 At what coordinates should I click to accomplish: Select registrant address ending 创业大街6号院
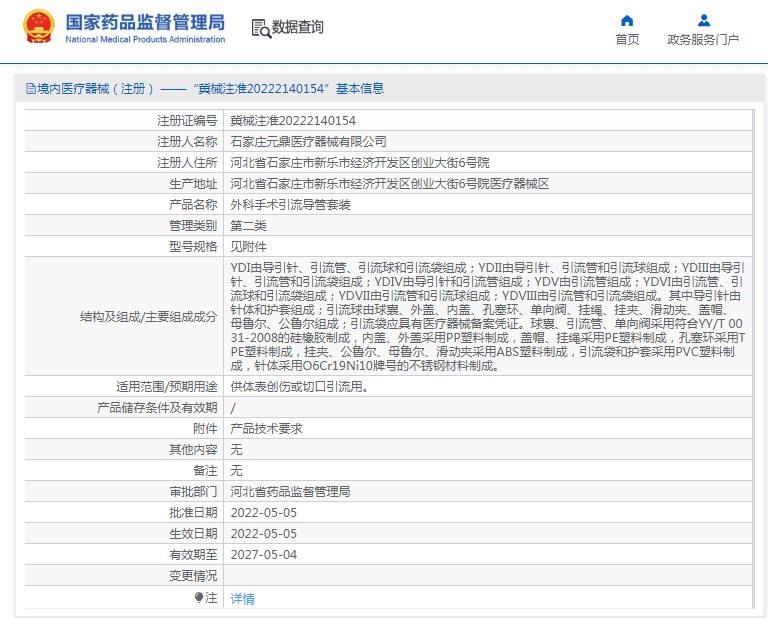360,163
